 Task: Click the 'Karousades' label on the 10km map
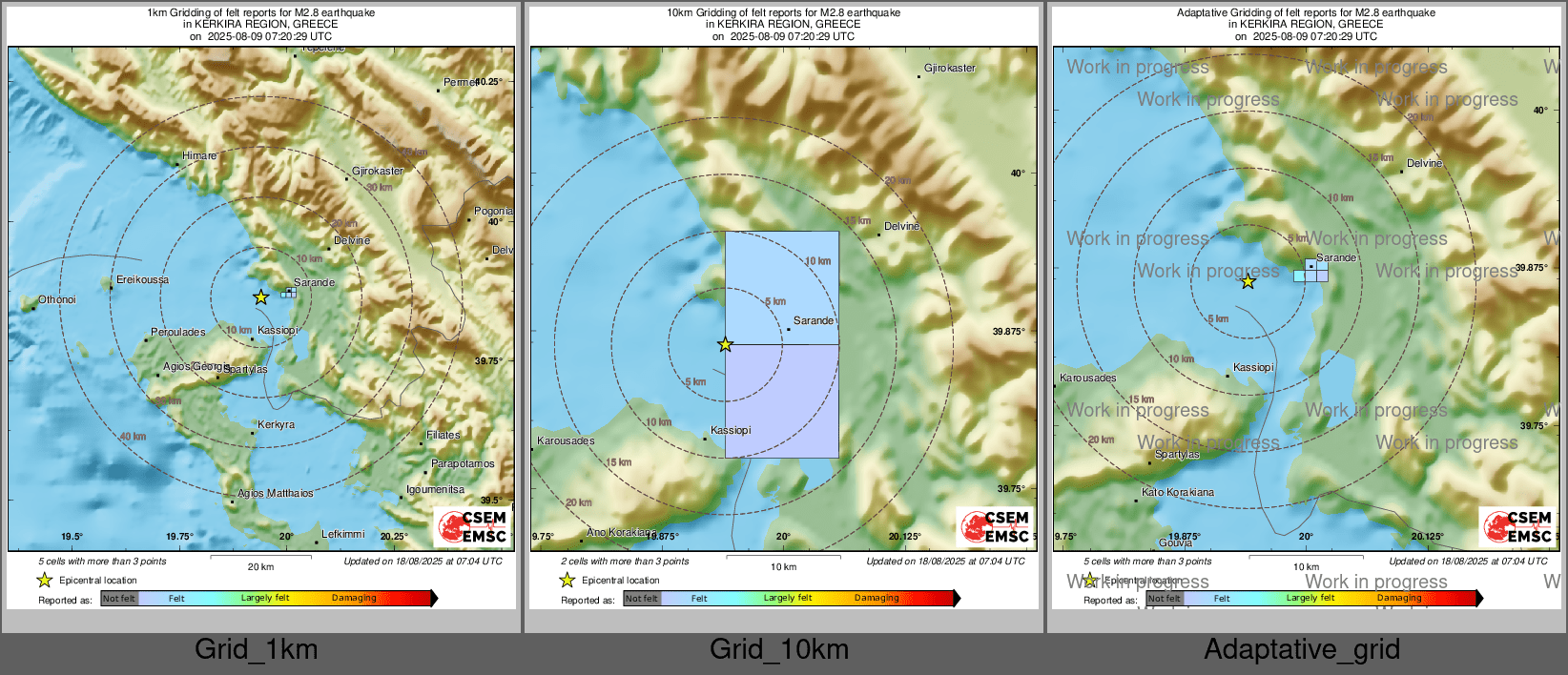pos(566,440)
